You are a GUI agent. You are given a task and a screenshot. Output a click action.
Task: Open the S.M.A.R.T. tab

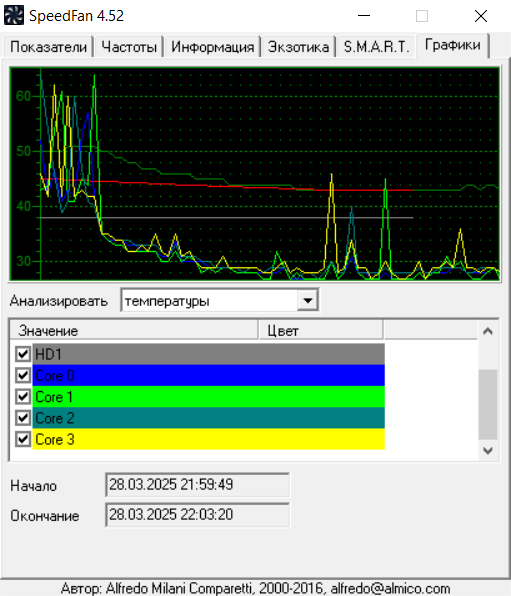[x=376, y=47]
